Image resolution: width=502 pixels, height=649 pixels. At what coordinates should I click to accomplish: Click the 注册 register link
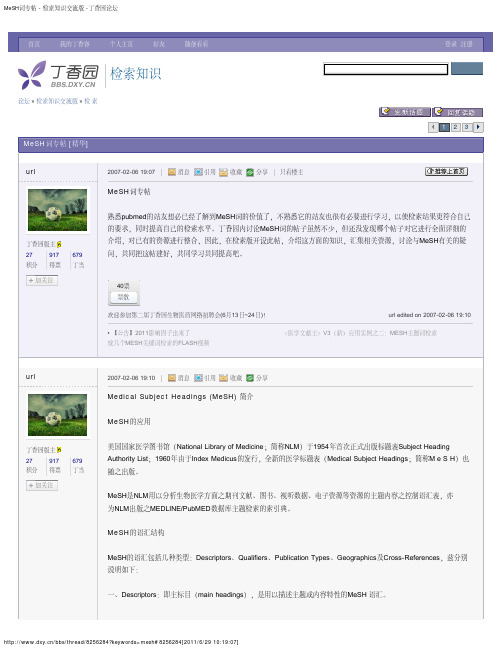466,44
